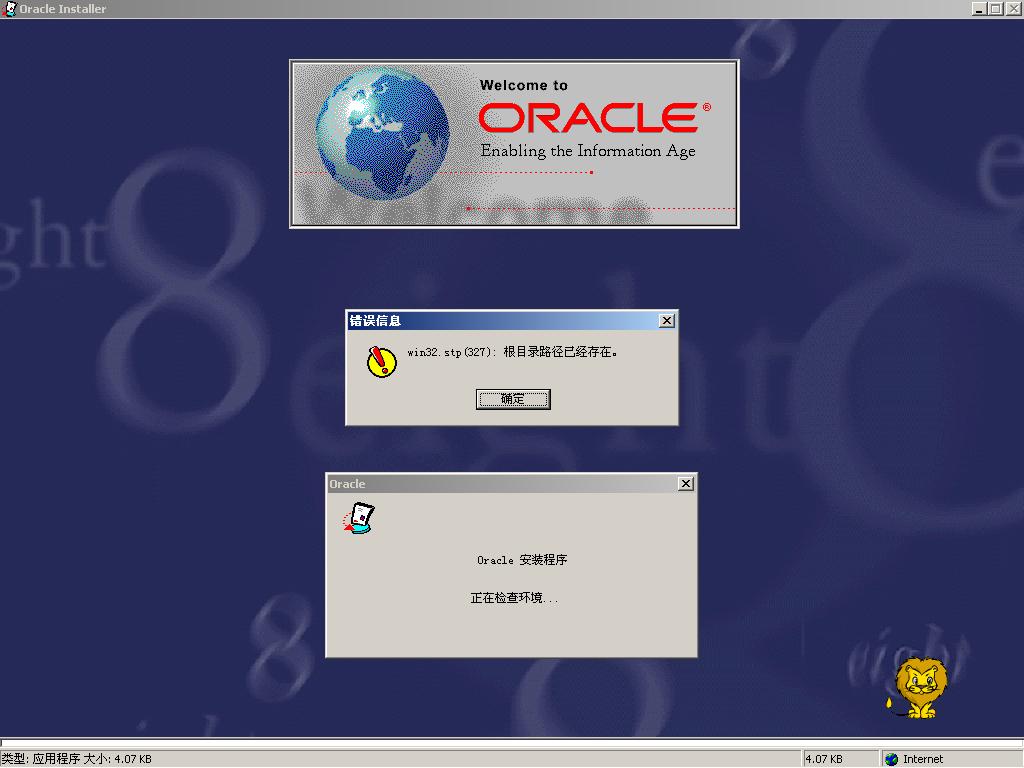Click the Oracle installer document icon

(359, 519)
